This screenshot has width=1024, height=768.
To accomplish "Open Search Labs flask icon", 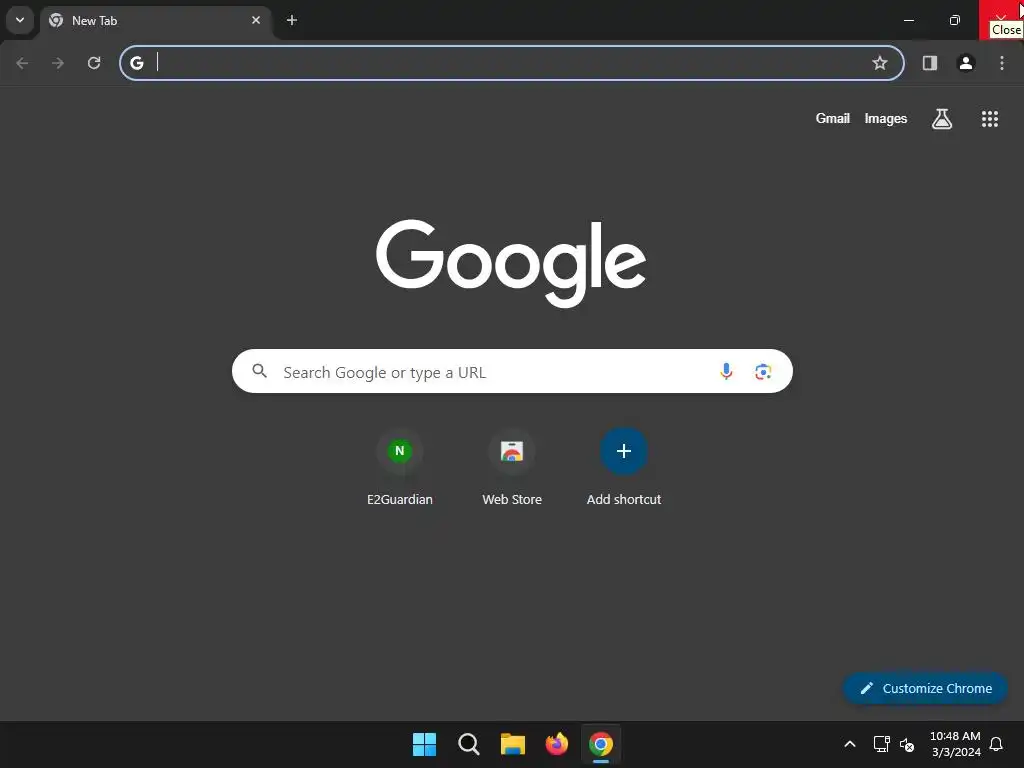I will point(942,118).
